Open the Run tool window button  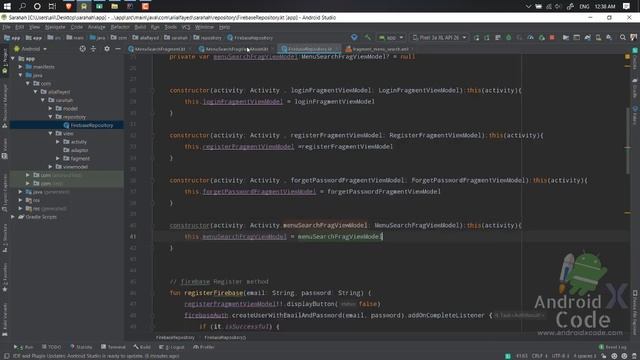click(24, 347)
